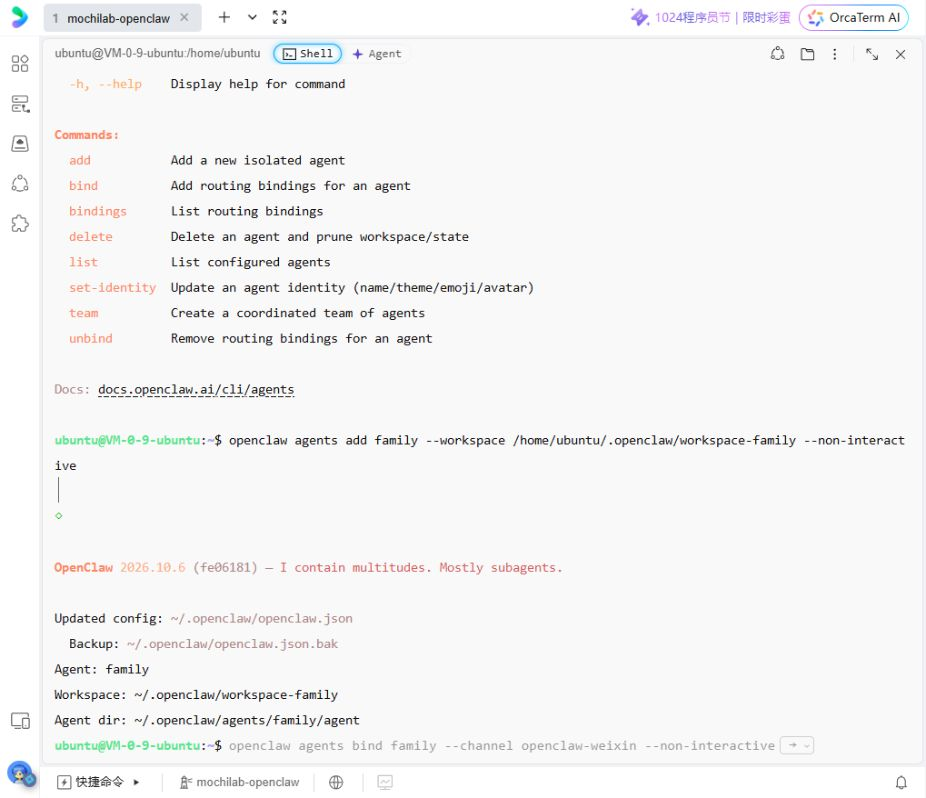
Task: Click the globe icon in status bar
Action: point(336,782)
